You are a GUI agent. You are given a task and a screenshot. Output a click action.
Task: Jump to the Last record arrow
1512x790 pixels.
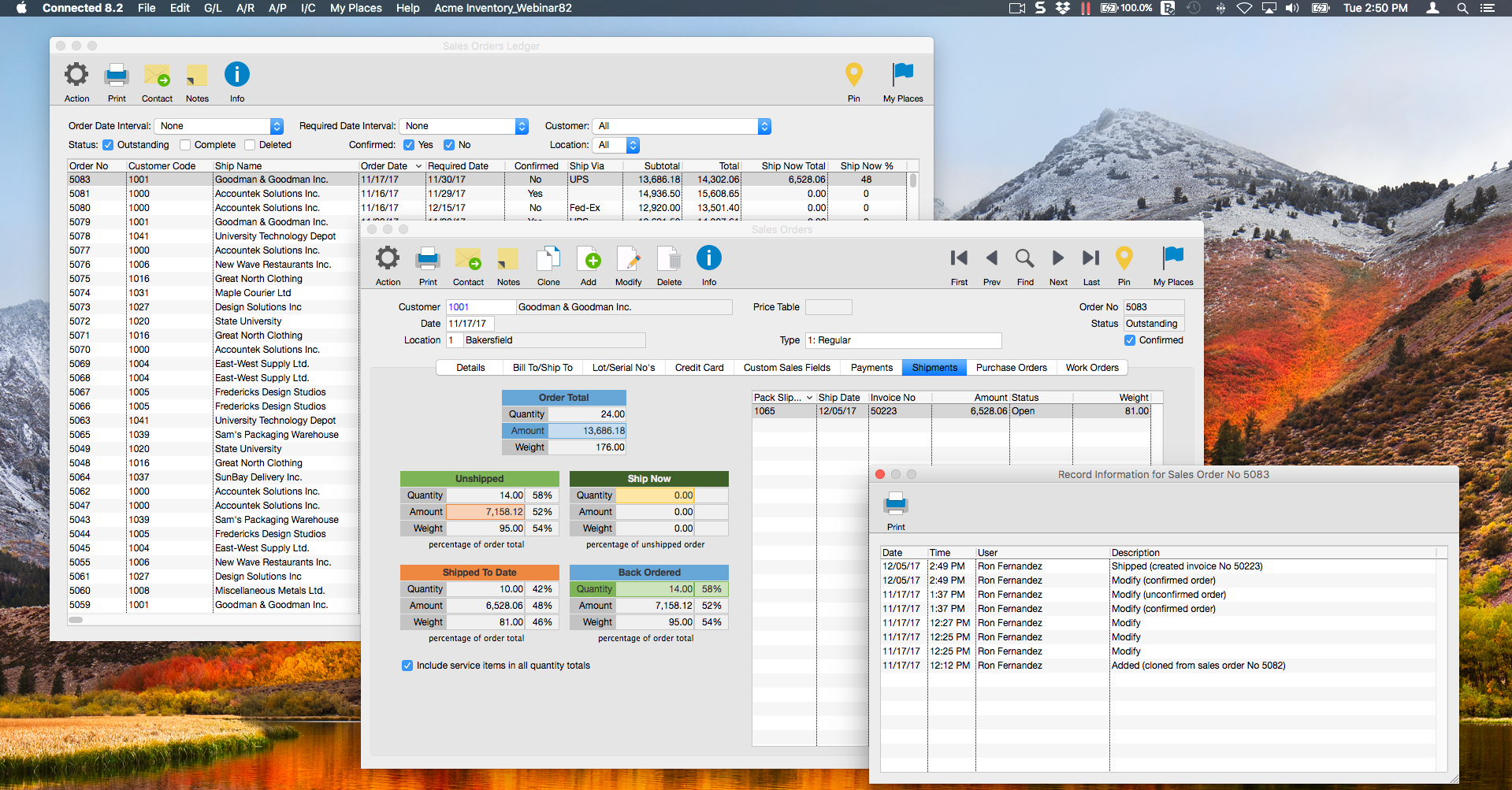coord(1091,258)
